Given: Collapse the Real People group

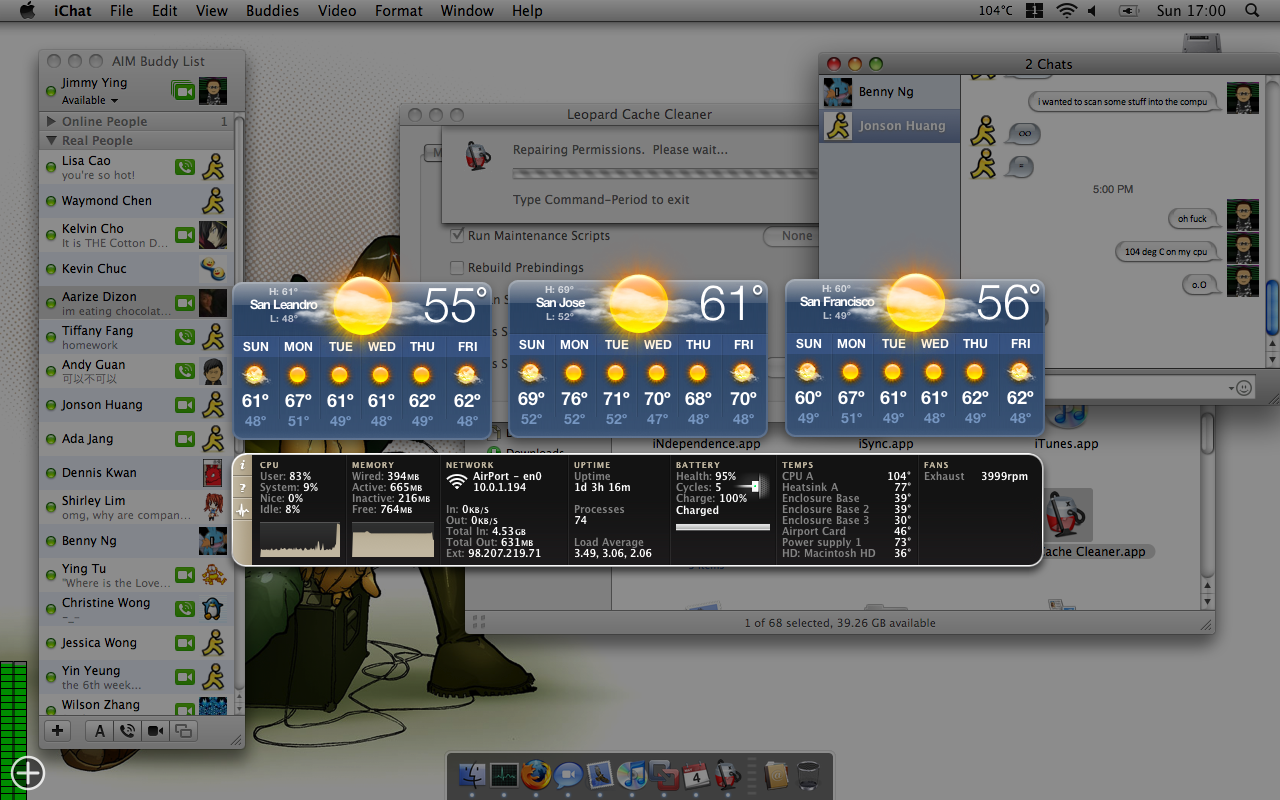Looking at the screenshot, I should coord(51,141).
